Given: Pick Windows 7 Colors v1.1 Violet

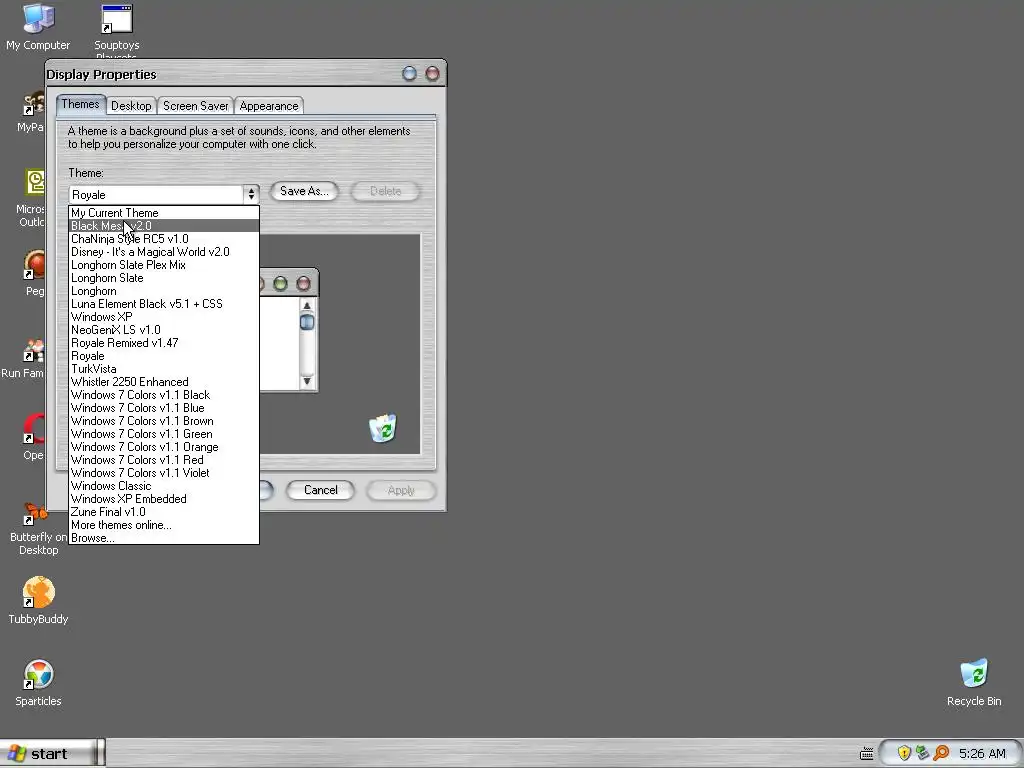Looking at the screenshot, I should tap(164, 473).
